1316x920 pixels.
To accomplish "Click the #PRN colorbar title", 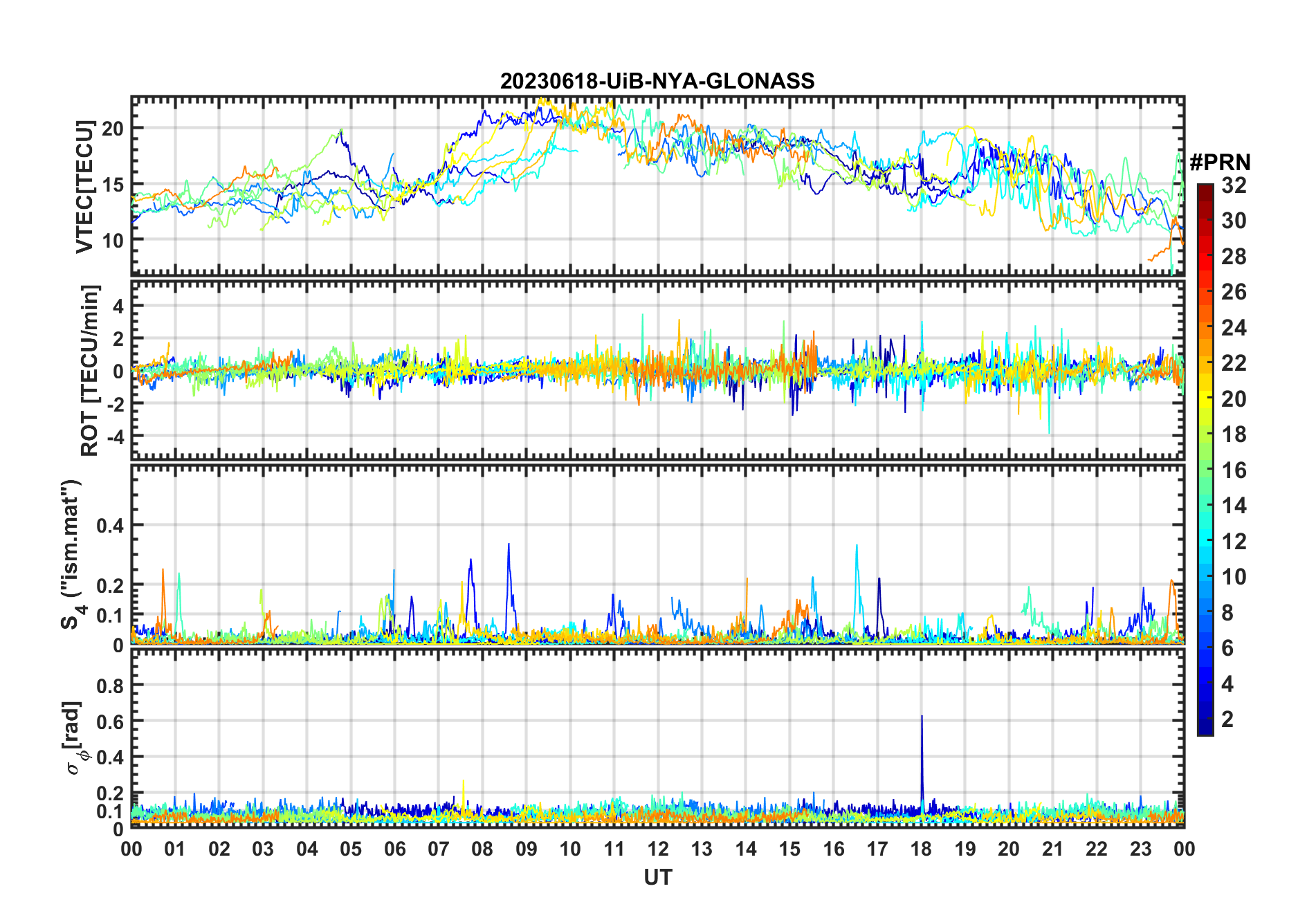I will point(1220,163).
